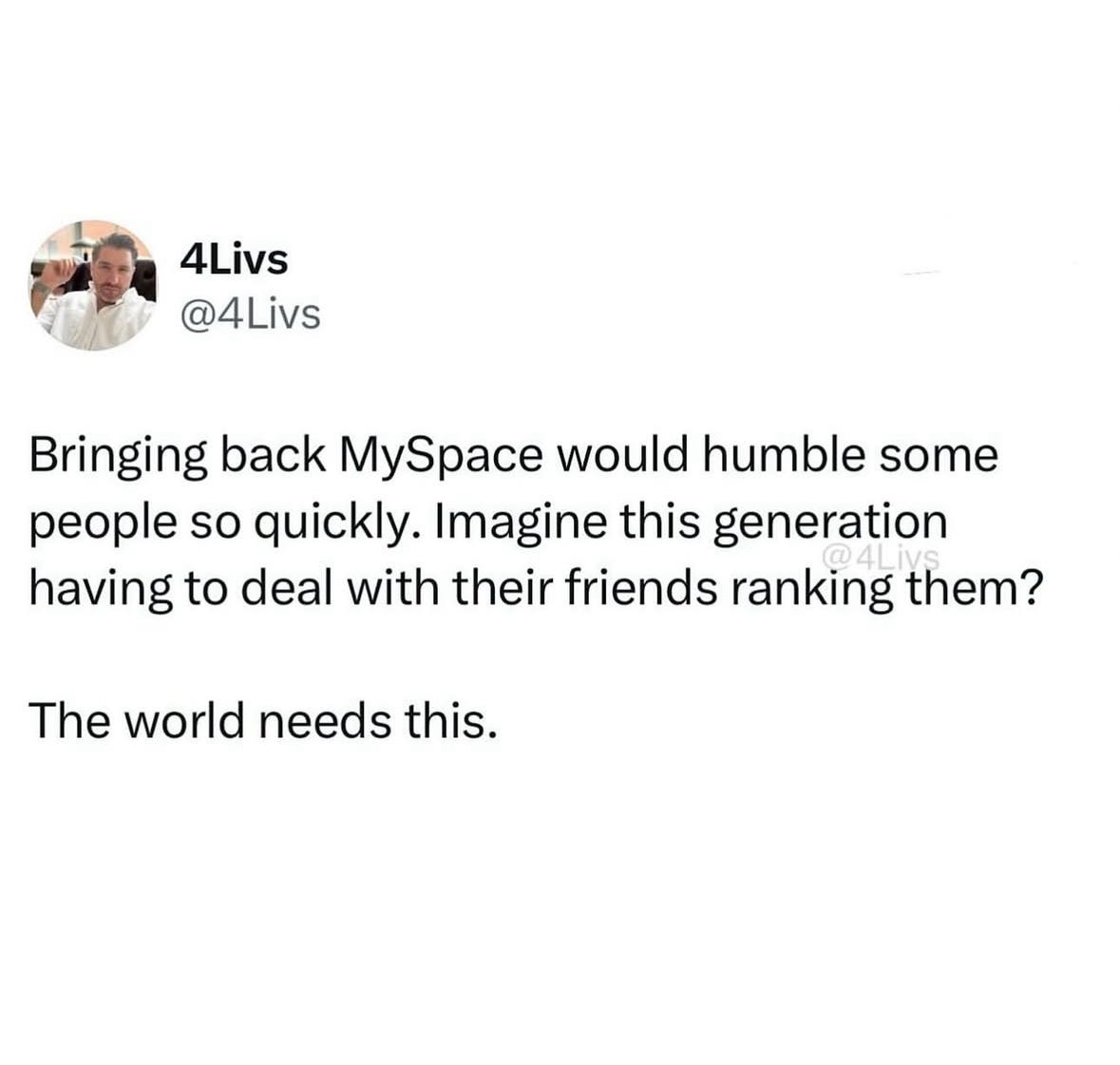This screenshot has width=1120, height=1065.
Task: Select the word ranking in the tweet
Action: [x=810, y=592]
